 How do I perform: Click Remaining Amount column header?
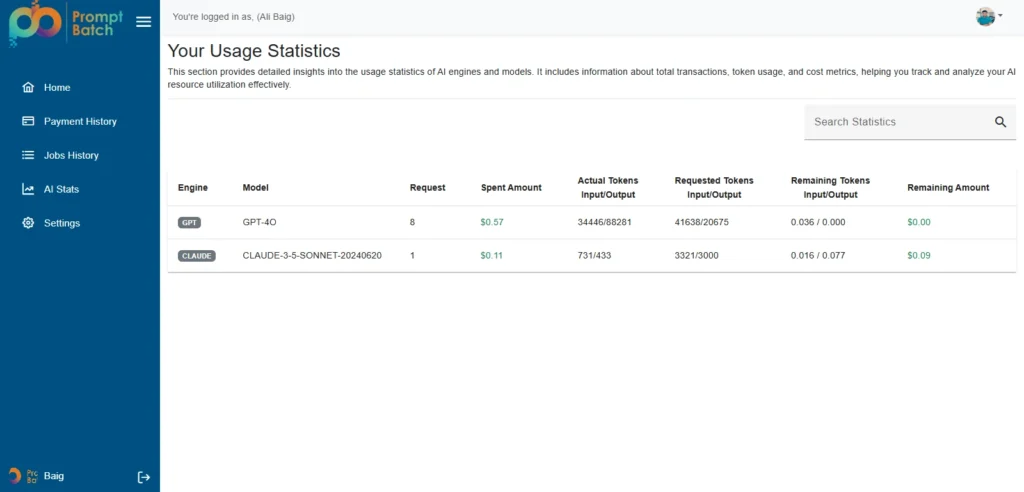click(948, 188)
